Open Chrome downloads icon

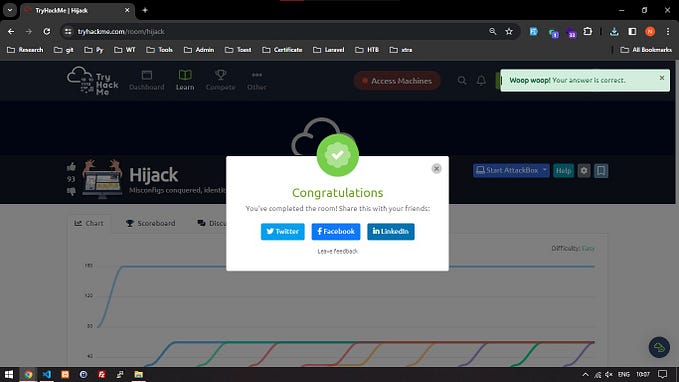(x=614, y=31)
